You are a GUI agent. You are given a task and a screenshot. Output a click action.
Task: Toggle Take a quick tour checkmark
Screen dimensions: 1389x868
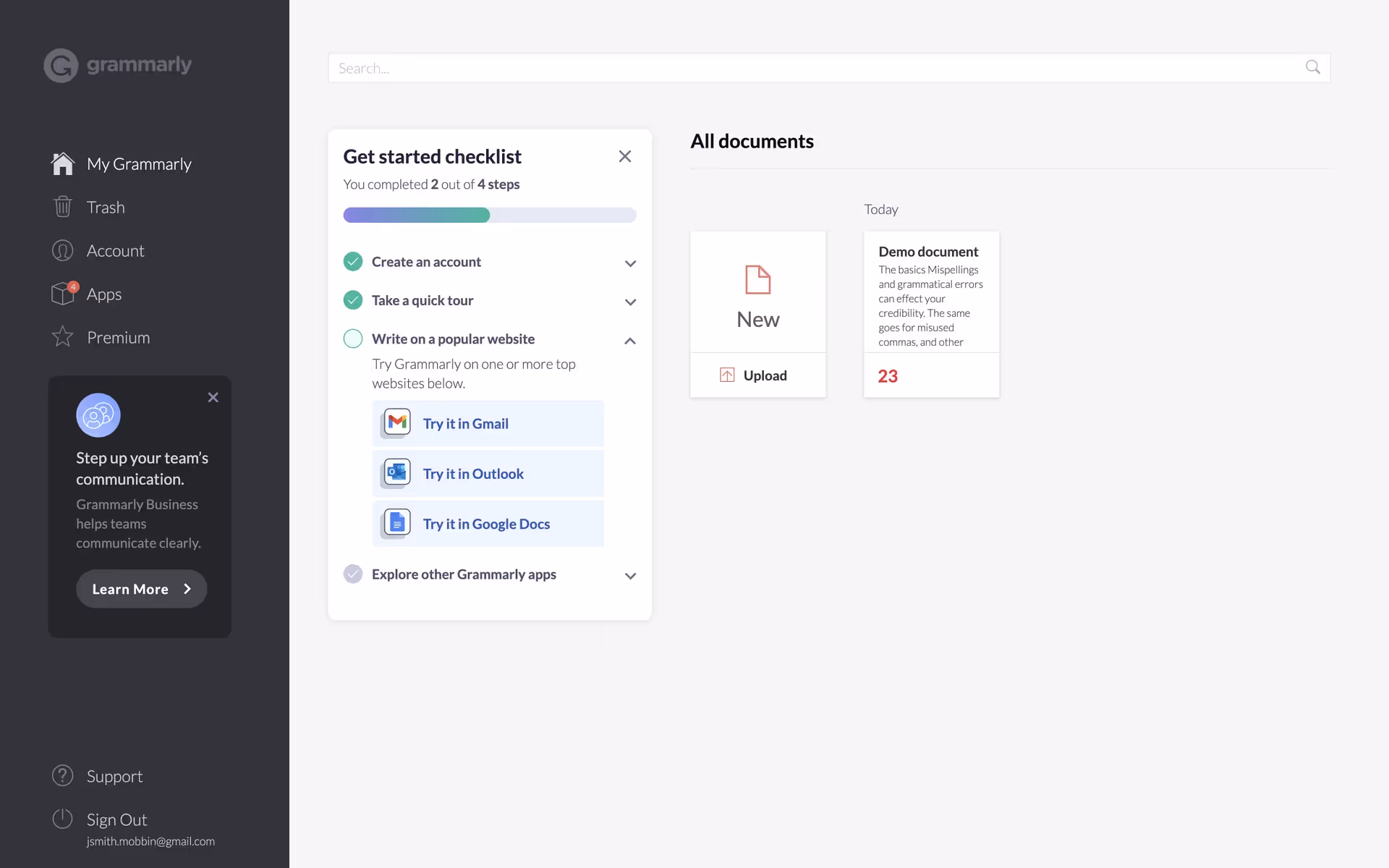click(x=353, y=299)
